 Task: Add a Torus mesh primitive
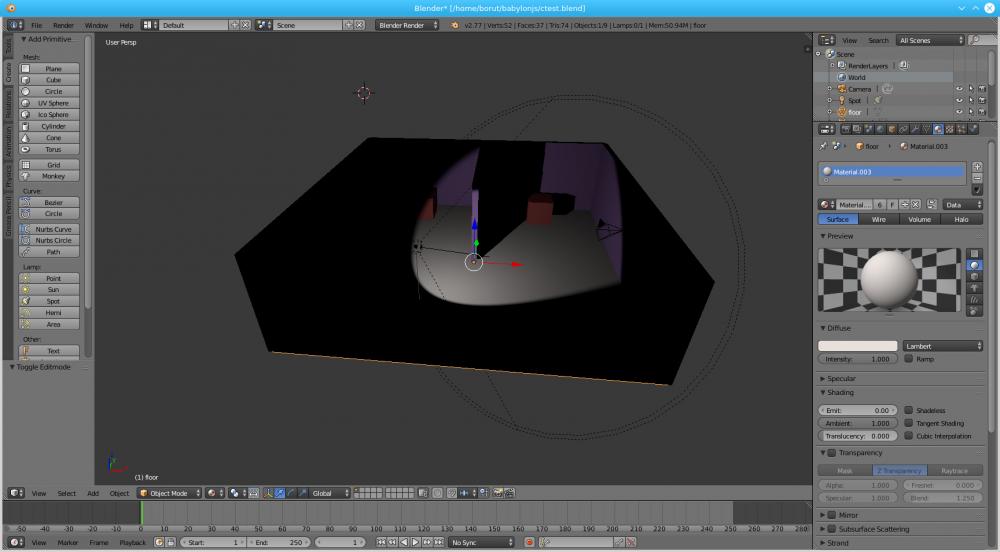[x=53, y=149]
